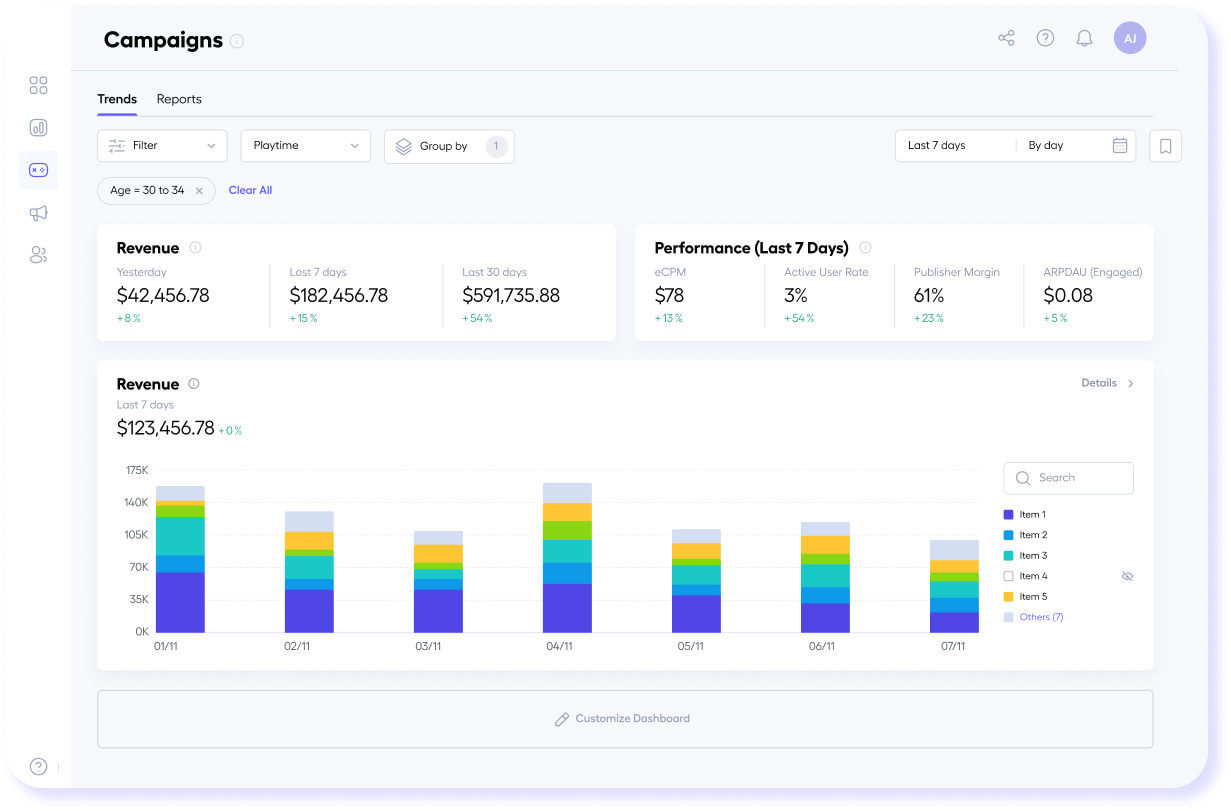Open the Filter dropdown
The image size is (1231, 811).
162,146
